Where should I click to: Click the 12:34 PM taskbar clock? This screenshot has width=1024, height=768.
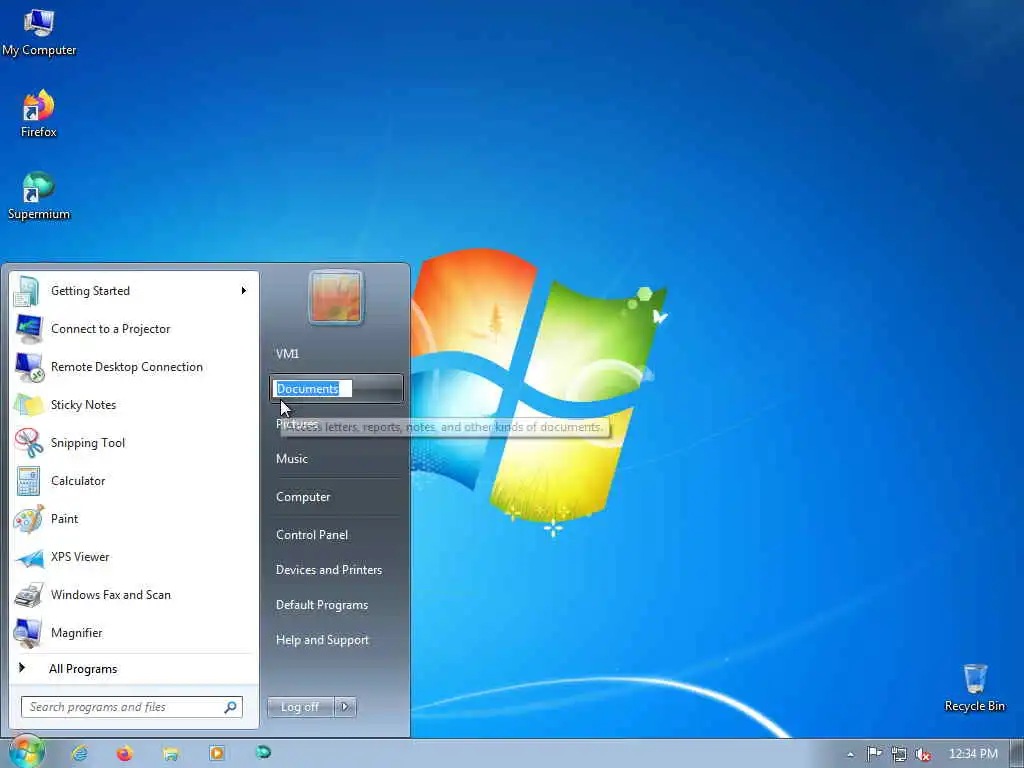point(973,754)
